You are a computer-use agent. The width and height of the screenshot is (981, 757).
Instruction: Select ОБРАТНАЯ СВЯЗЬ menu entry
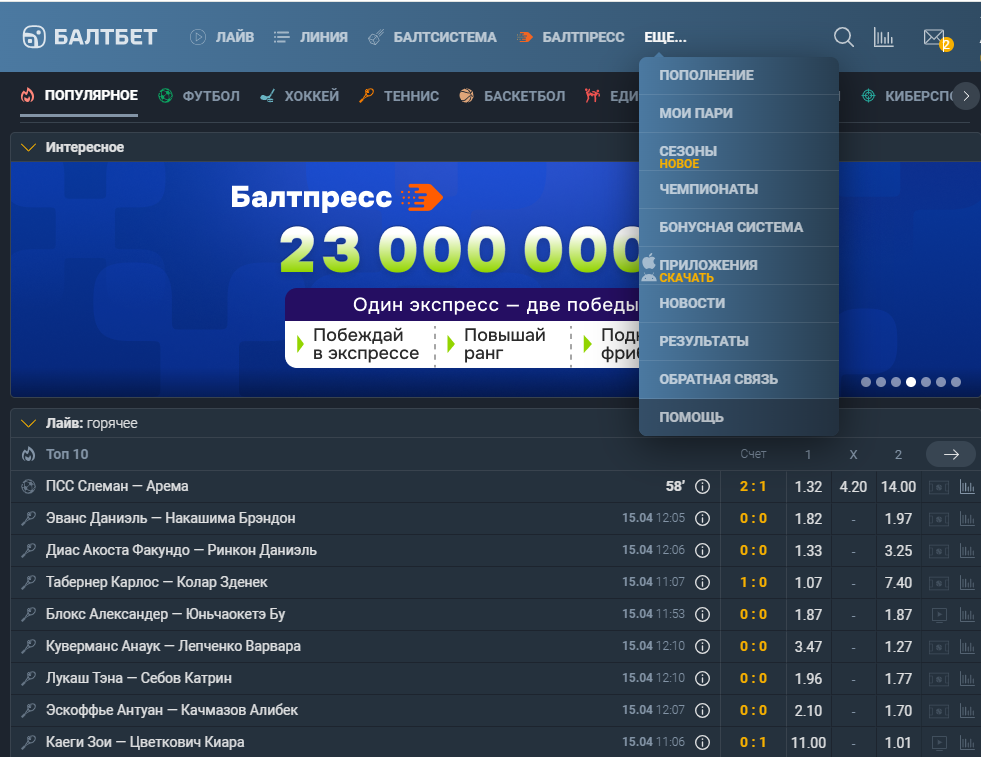pos(739,379)
